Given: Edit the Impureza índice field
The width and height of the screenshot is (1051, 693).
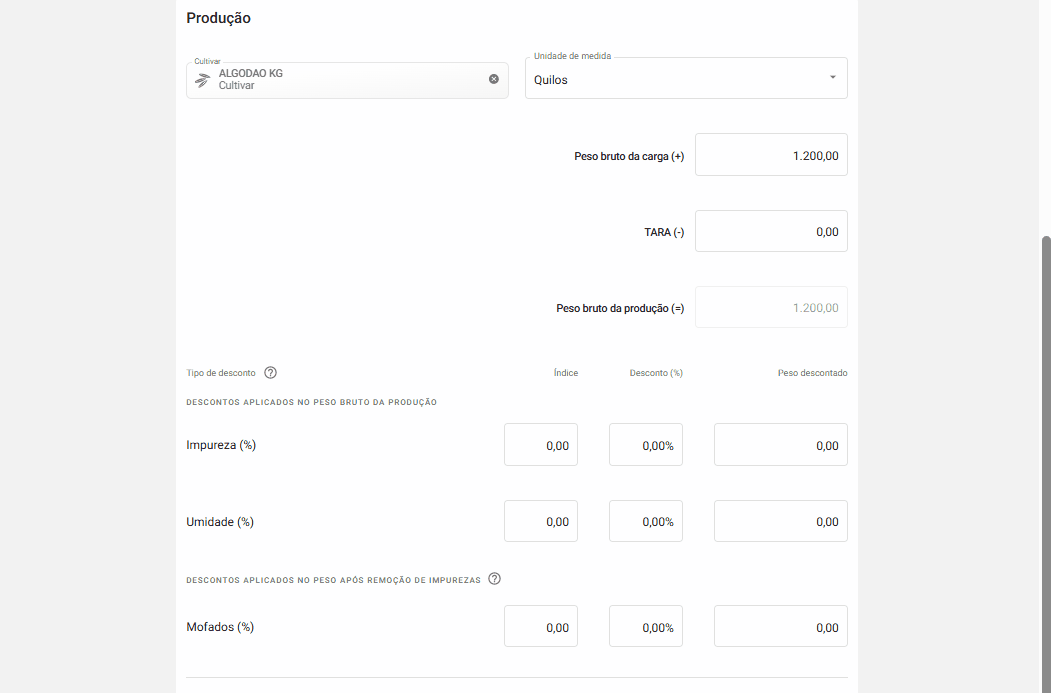Looking at the screenshot, I should [541, 445].
